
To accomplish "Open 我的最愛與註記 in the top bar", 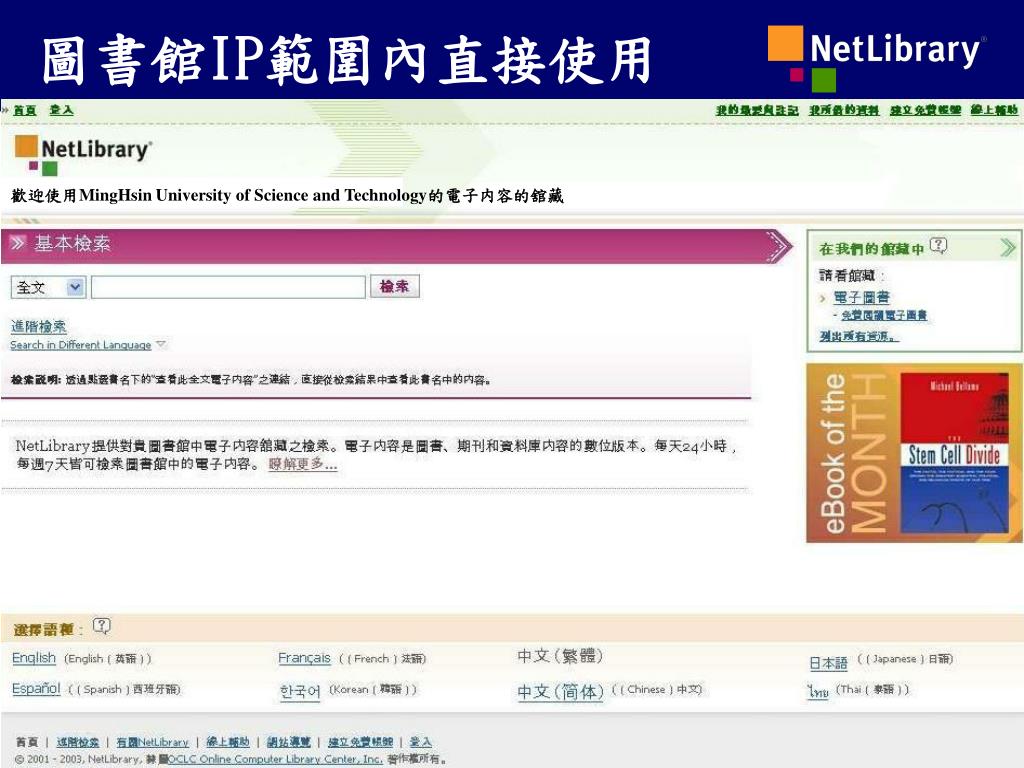I will [x=757, y=110].
